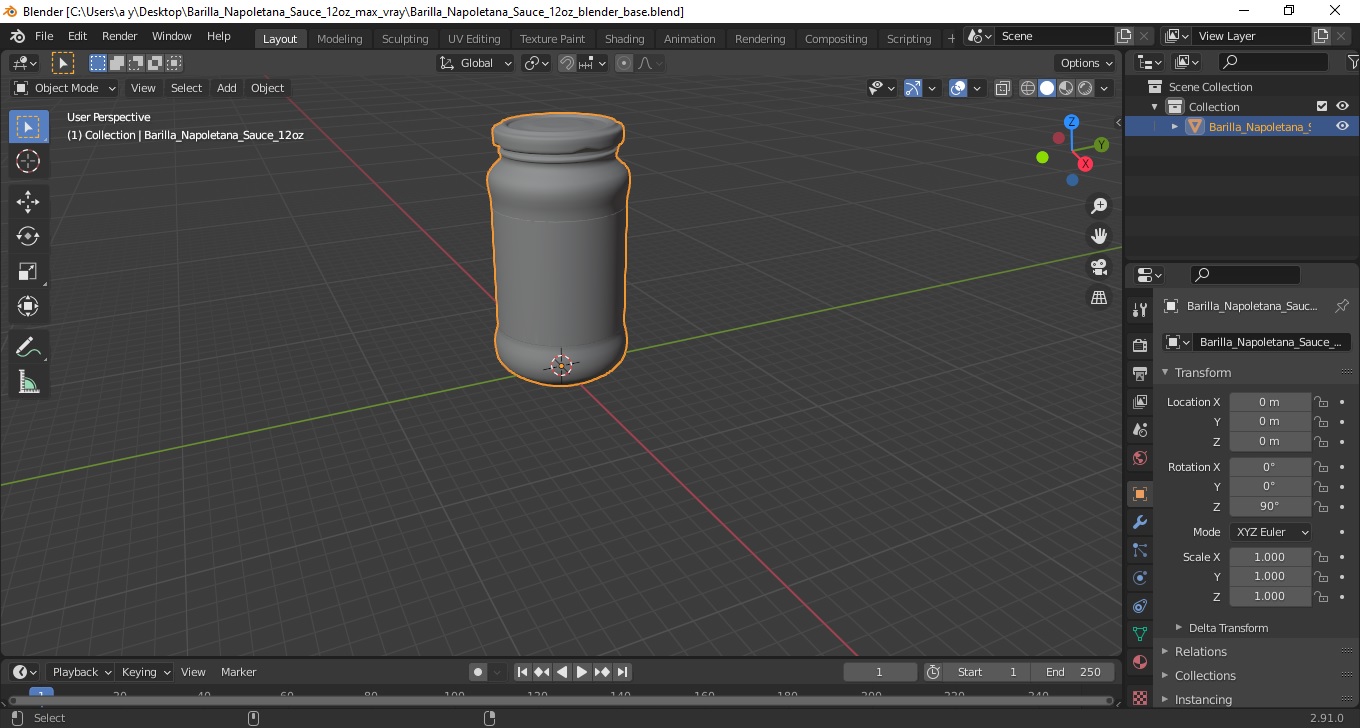This screenshot has height=728, width=1360.
Task: Open the File menu
Action: click(44, 36)
